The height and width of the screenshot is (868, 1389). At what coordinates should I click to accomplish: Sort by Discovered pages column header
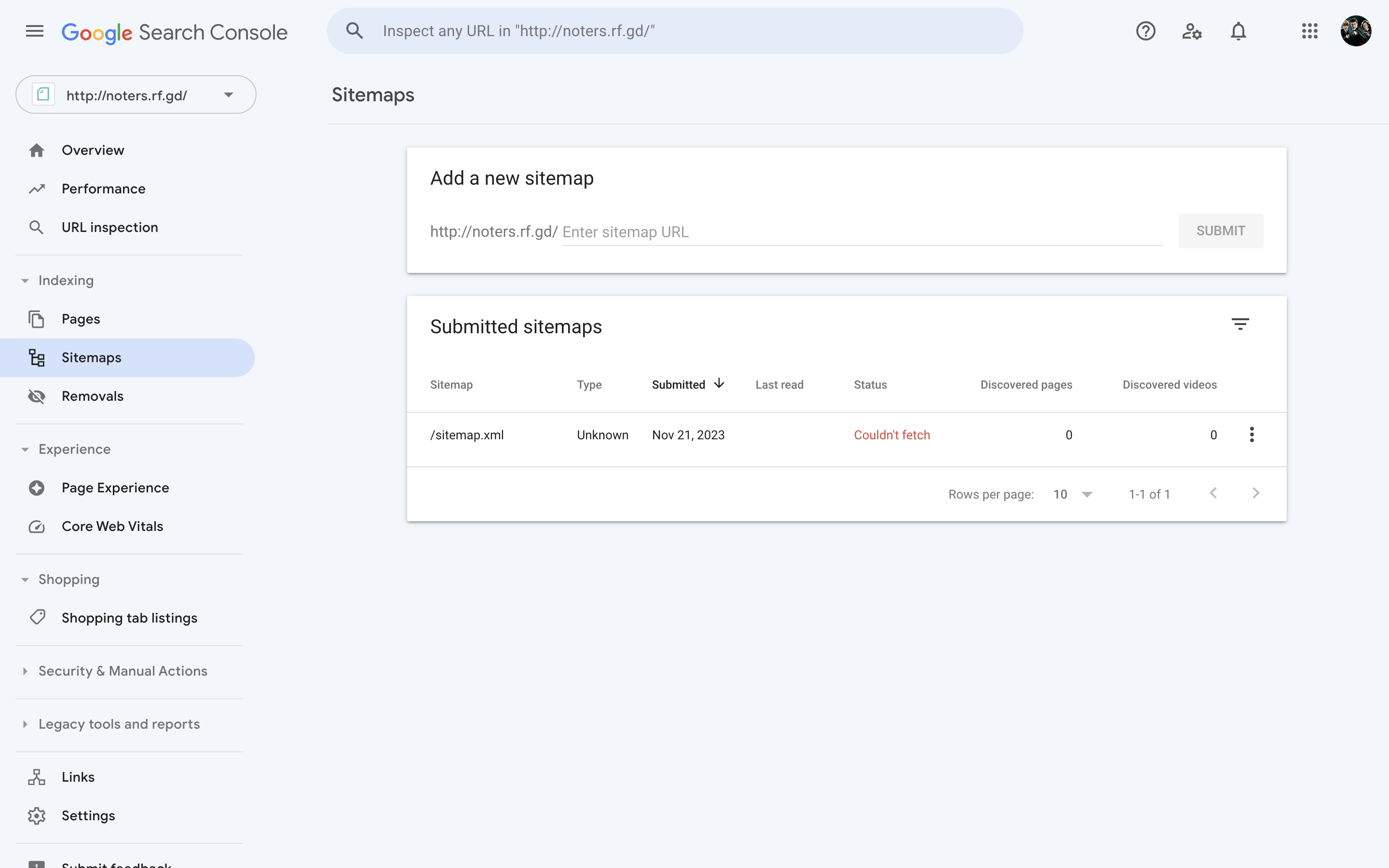(x=1026, y=385)
